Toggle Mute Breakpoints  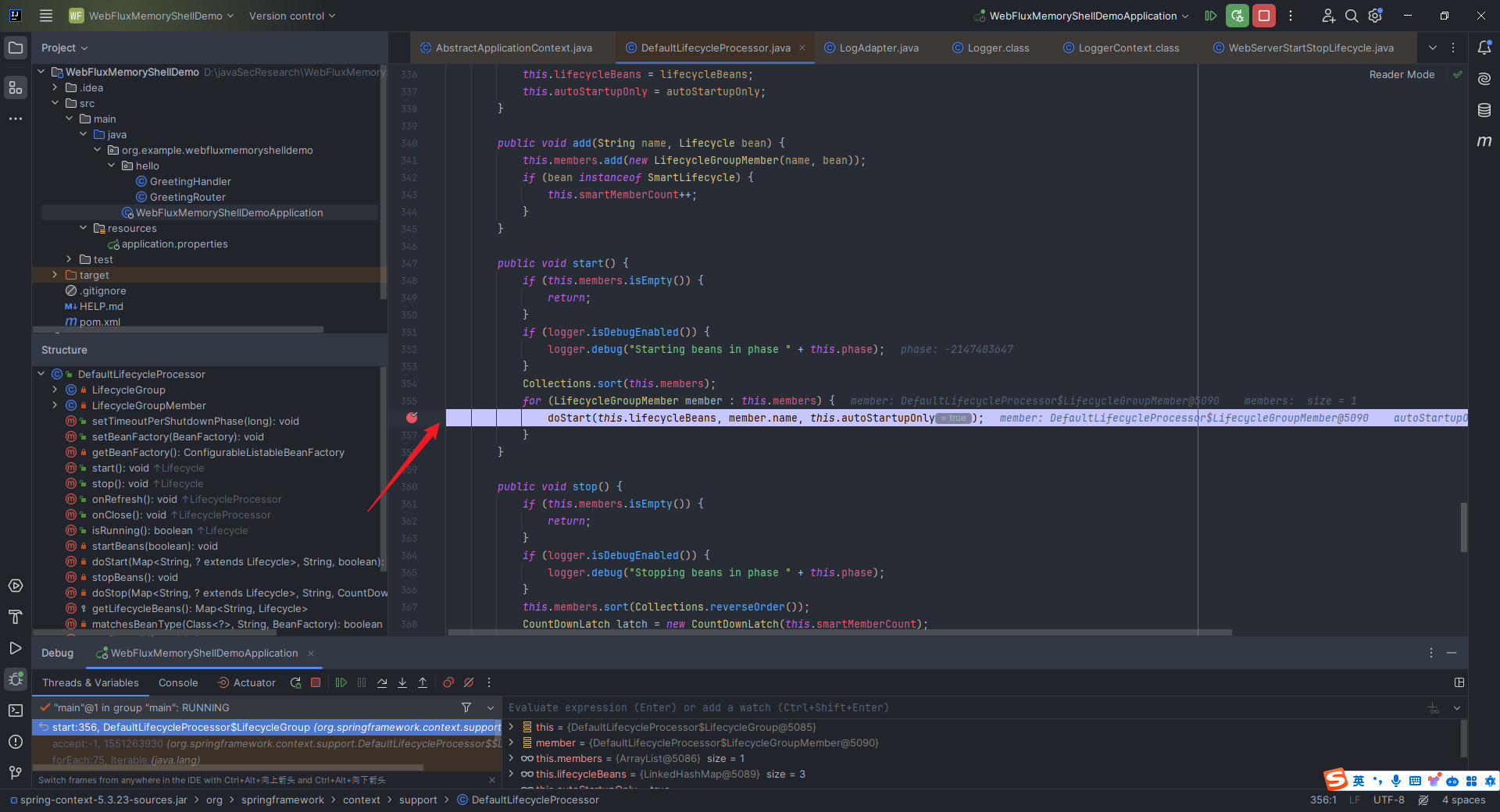coord(469,682)
